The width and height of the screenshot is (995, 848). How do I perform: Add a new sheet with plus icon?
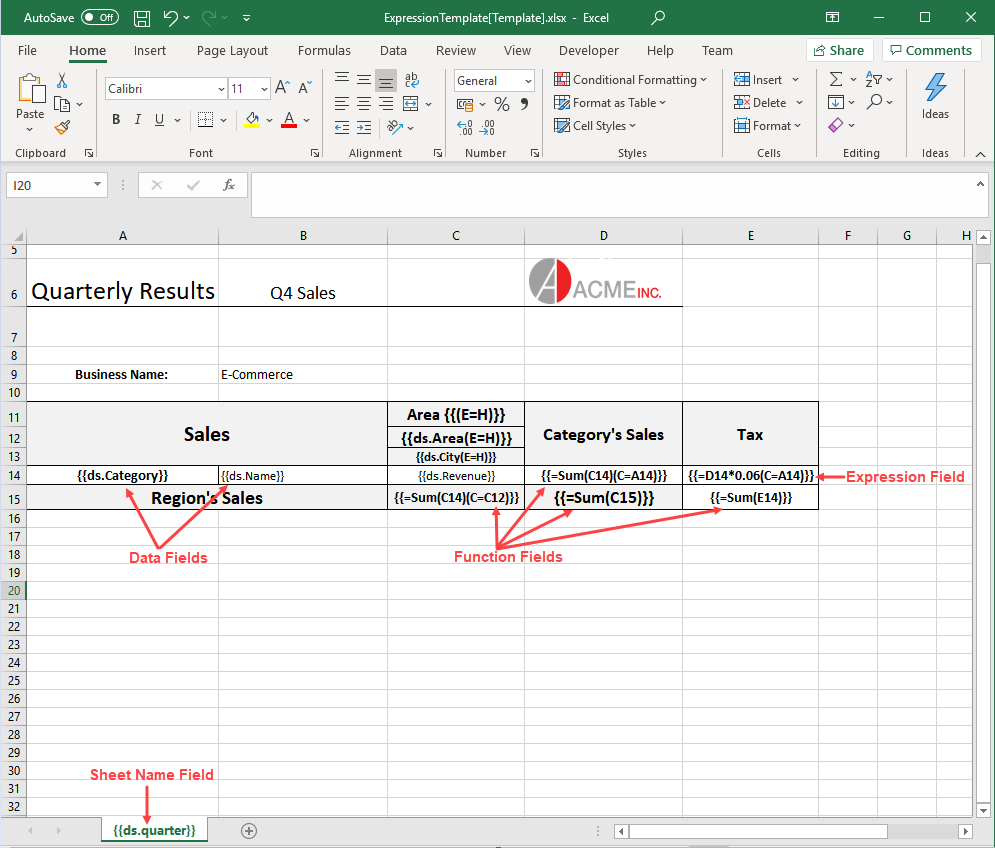pos(249,831)
